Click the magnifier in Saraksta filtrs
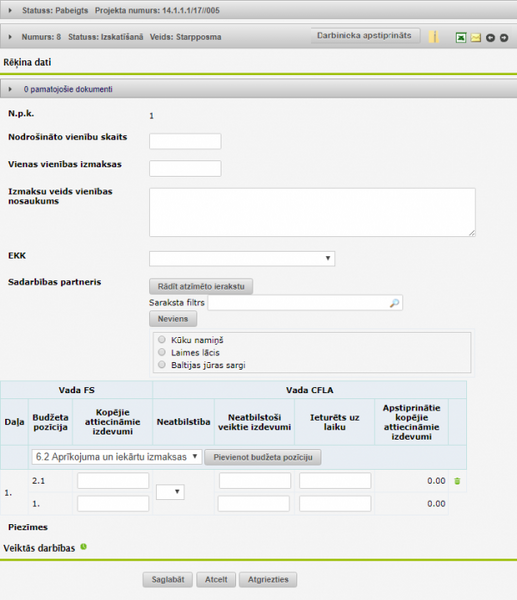The height and width of the screenshot is (600, 517). [x=394, y=303]
